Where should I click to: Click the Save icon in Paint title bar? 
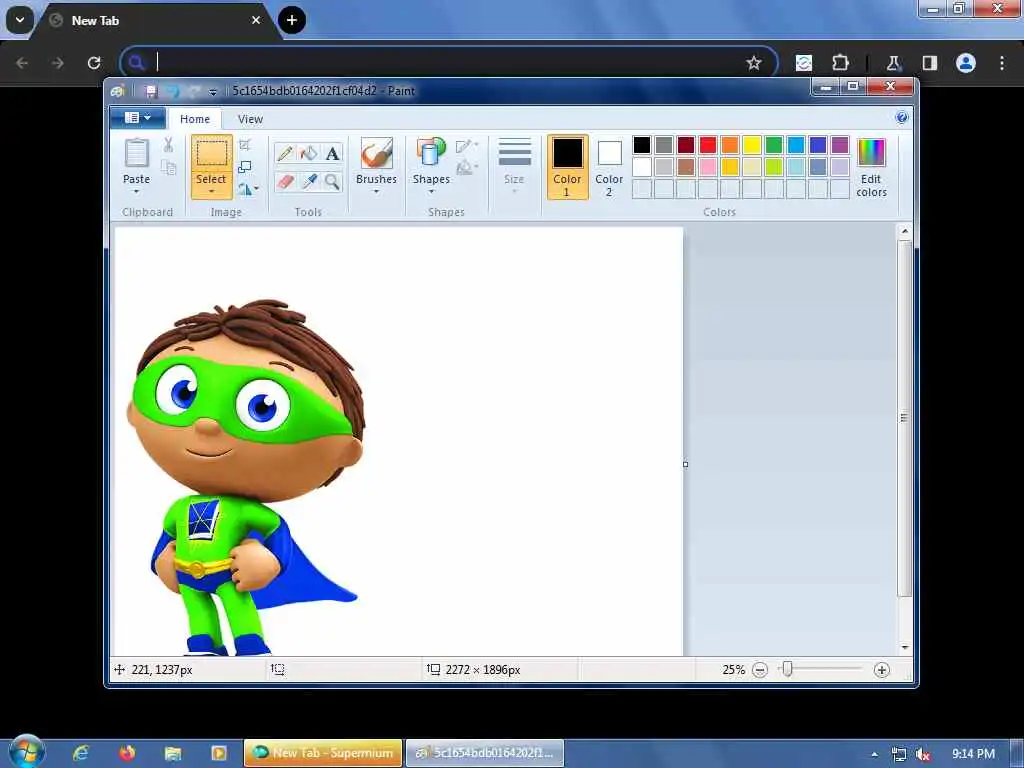[x=151, y=91]
